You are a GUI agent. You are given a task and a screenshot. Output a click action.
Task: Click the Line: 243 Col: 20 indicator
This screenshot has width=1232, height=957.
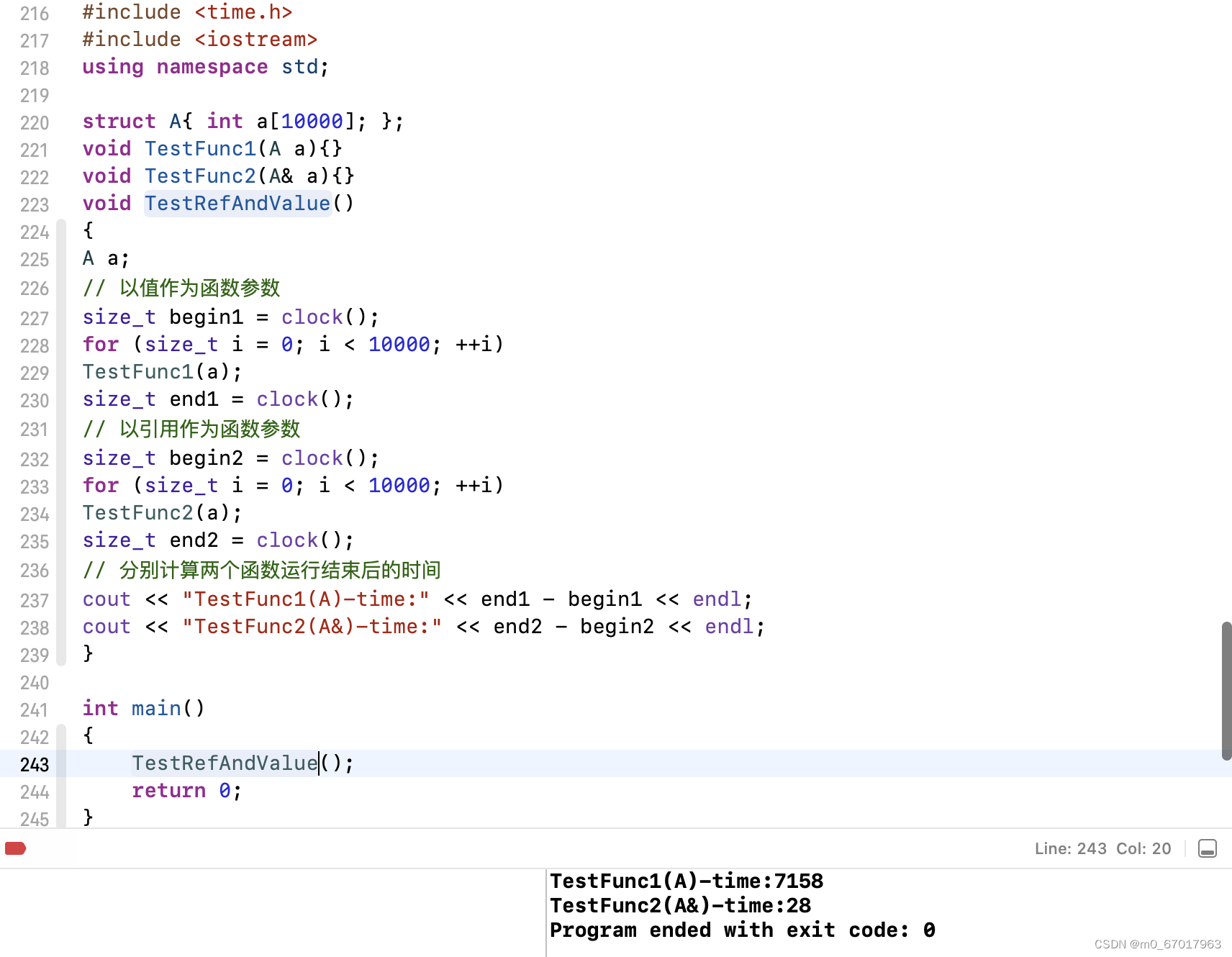point(1102,848)
